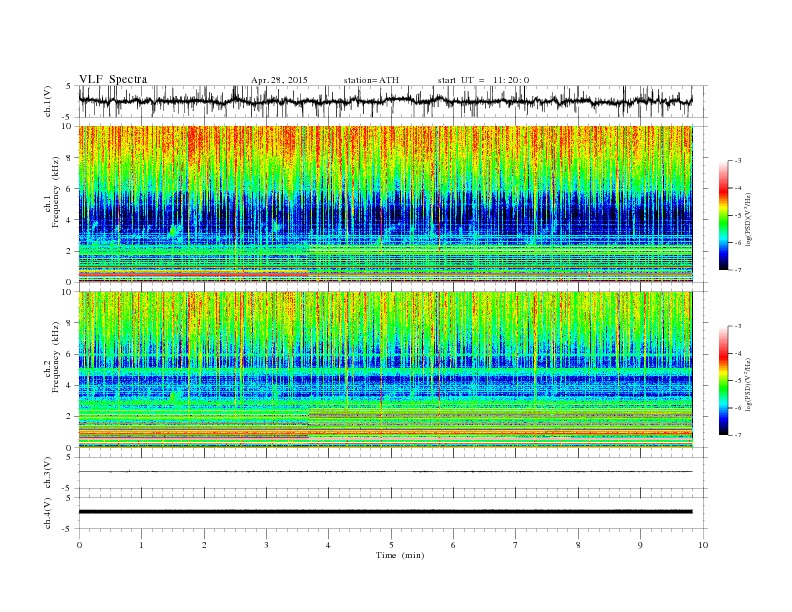Click time-axis tick label "4" below ch.4
The width and height of the screenshot is (792, 612).
tap(328, 545)
